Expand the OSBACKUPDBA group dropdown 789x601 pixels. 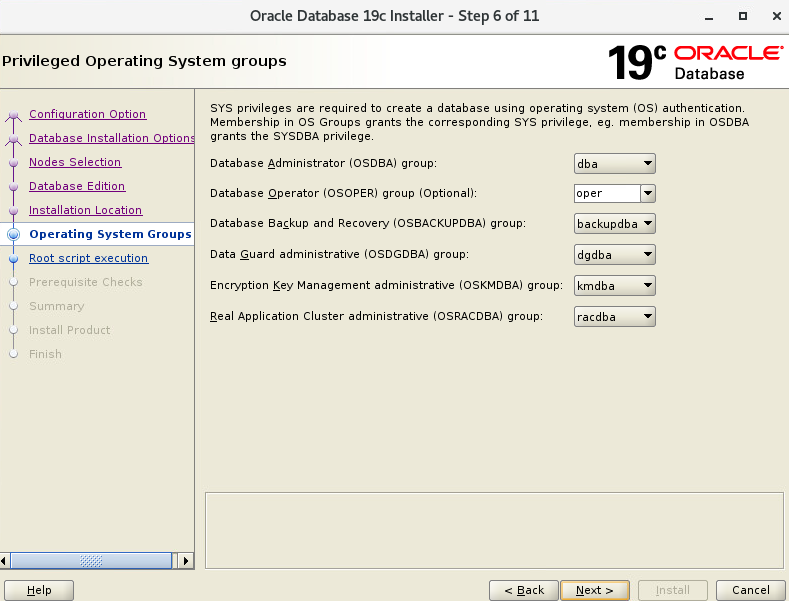pyautogui.click(x=615, y=224)
